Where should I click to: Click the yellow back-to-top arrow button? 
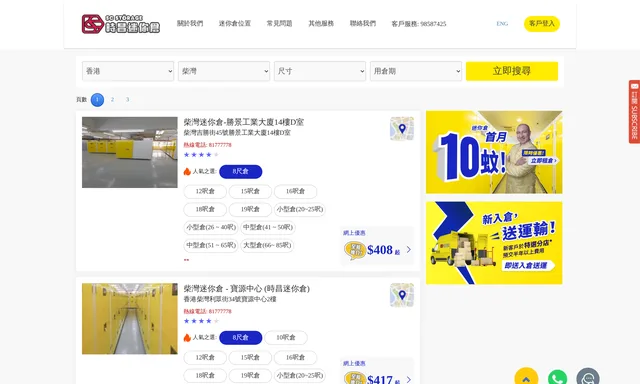click(526, 377)
